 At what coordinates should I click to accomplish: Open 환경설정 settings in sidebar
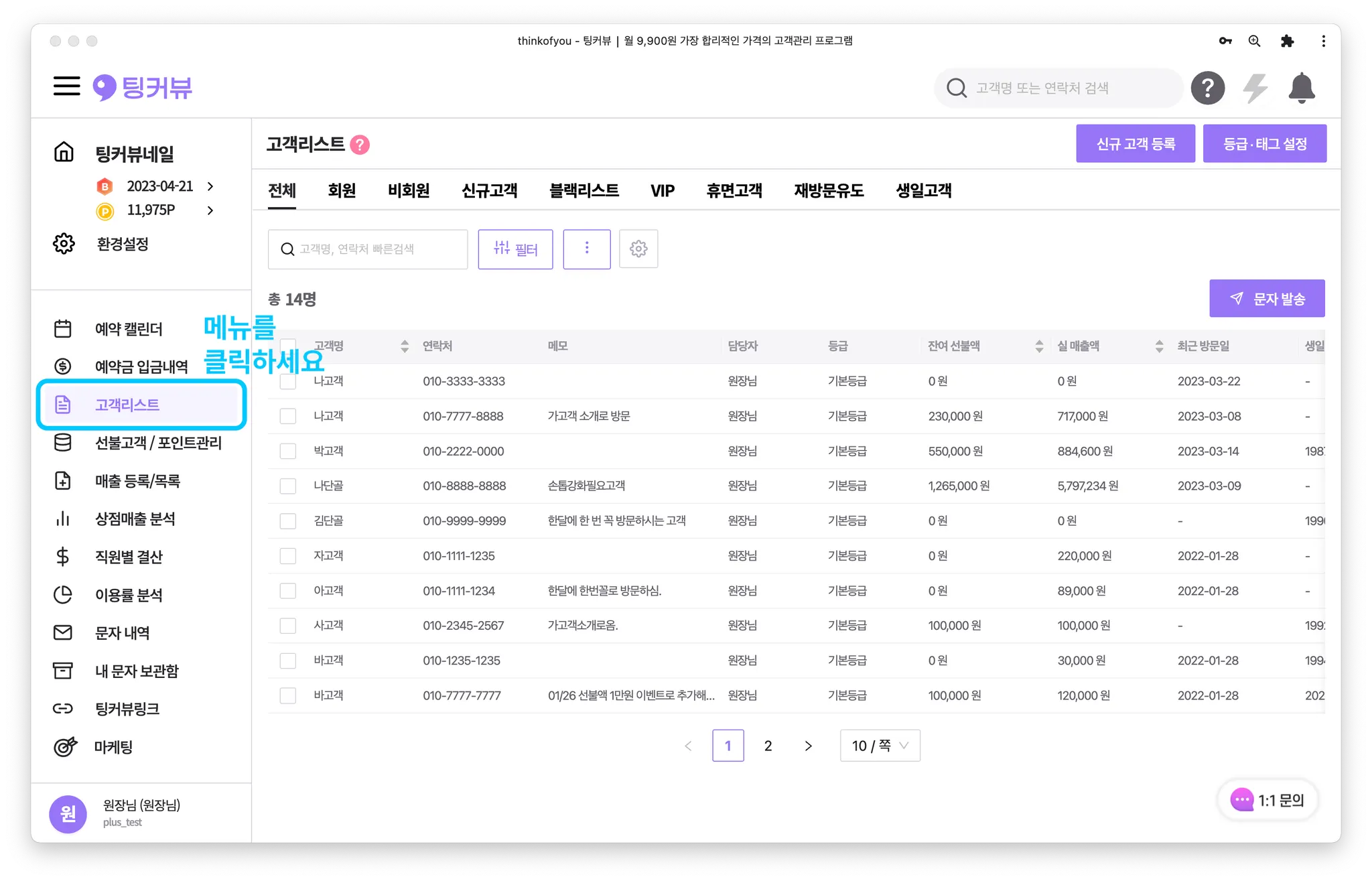pyautogui.click(x=121, y=244)
